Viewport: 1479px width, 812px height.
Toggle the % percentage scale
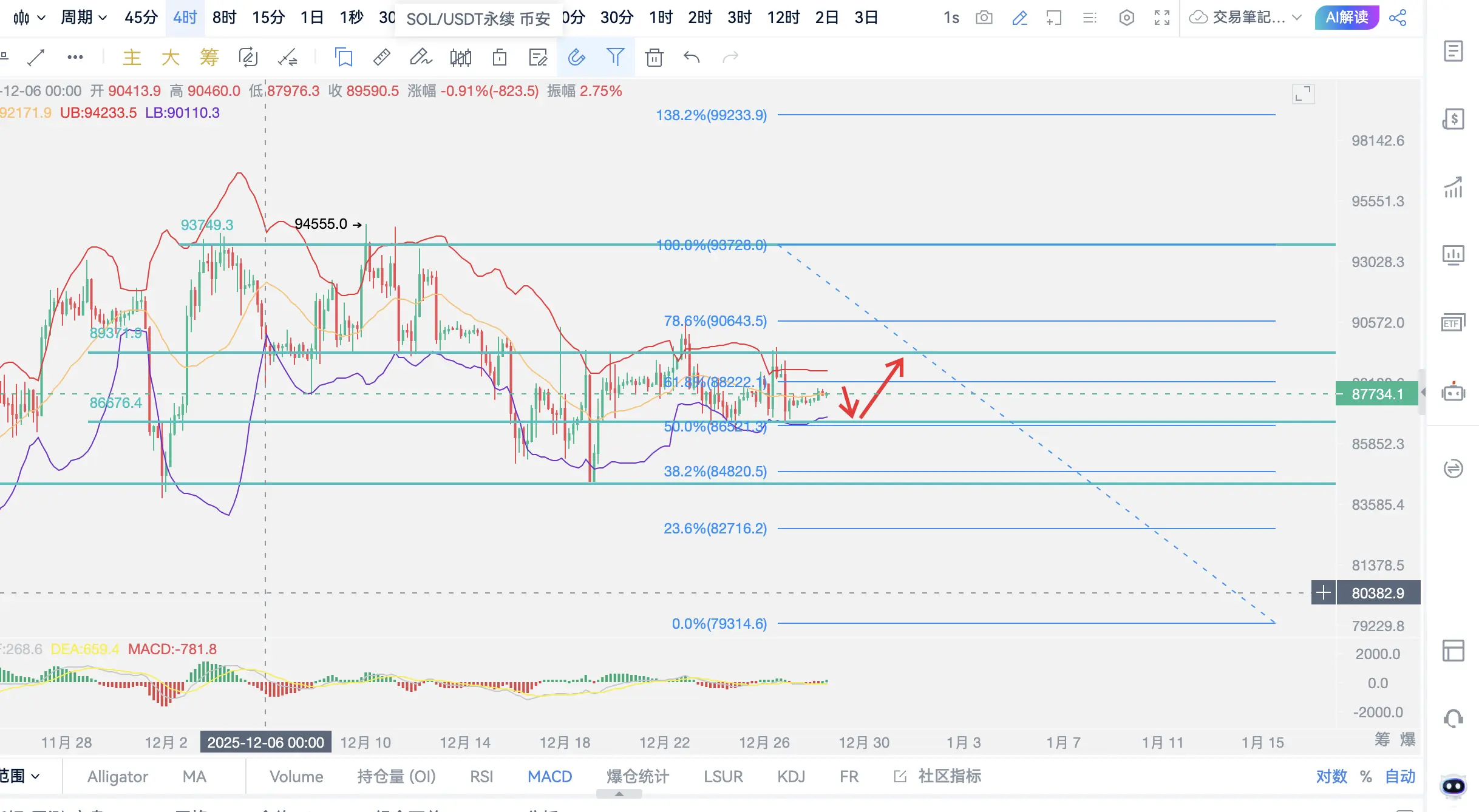click(x=1365, y=776)
